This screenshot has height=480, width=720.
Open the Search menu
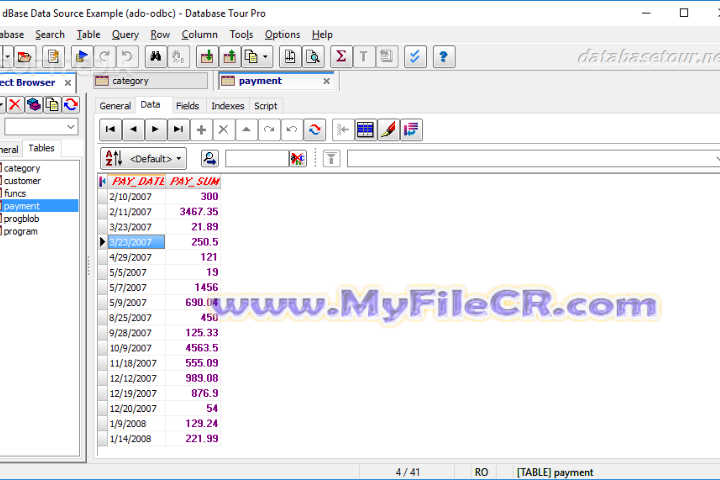pyautogui.click(x=50, y=34)
